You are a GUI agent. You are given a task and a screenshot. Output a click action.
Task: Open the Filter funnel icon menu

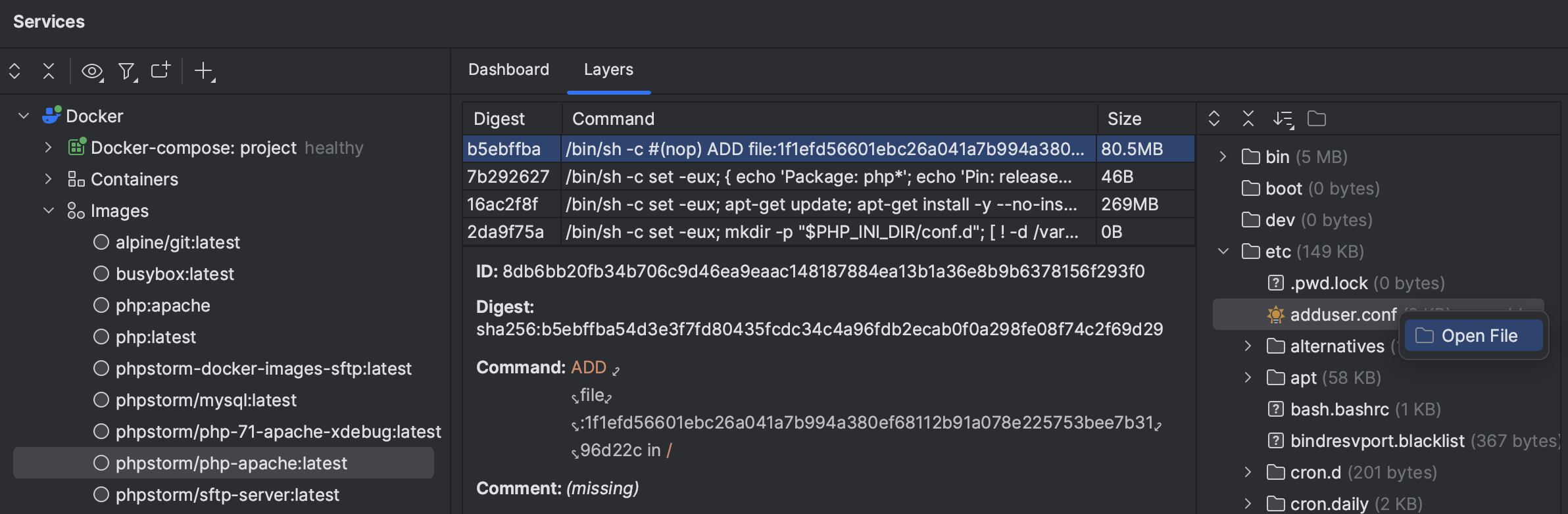point(127,71)
